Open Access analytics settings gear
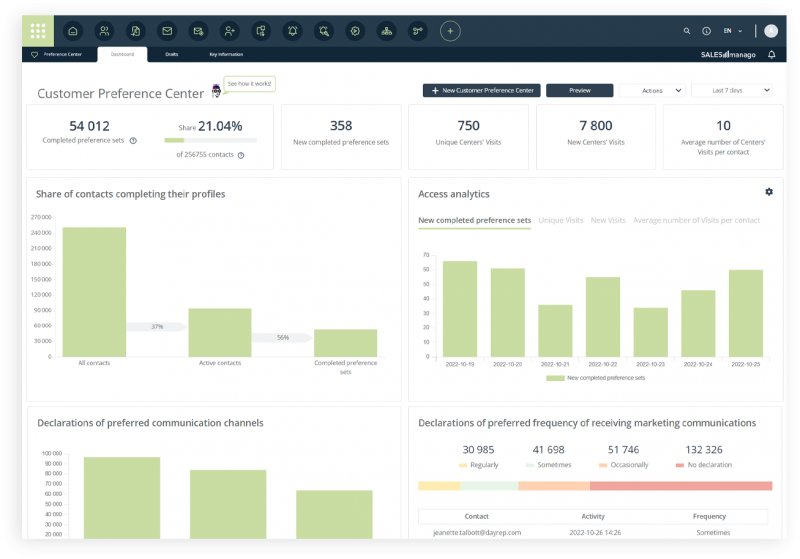800x559 pixels. [769, 192]
